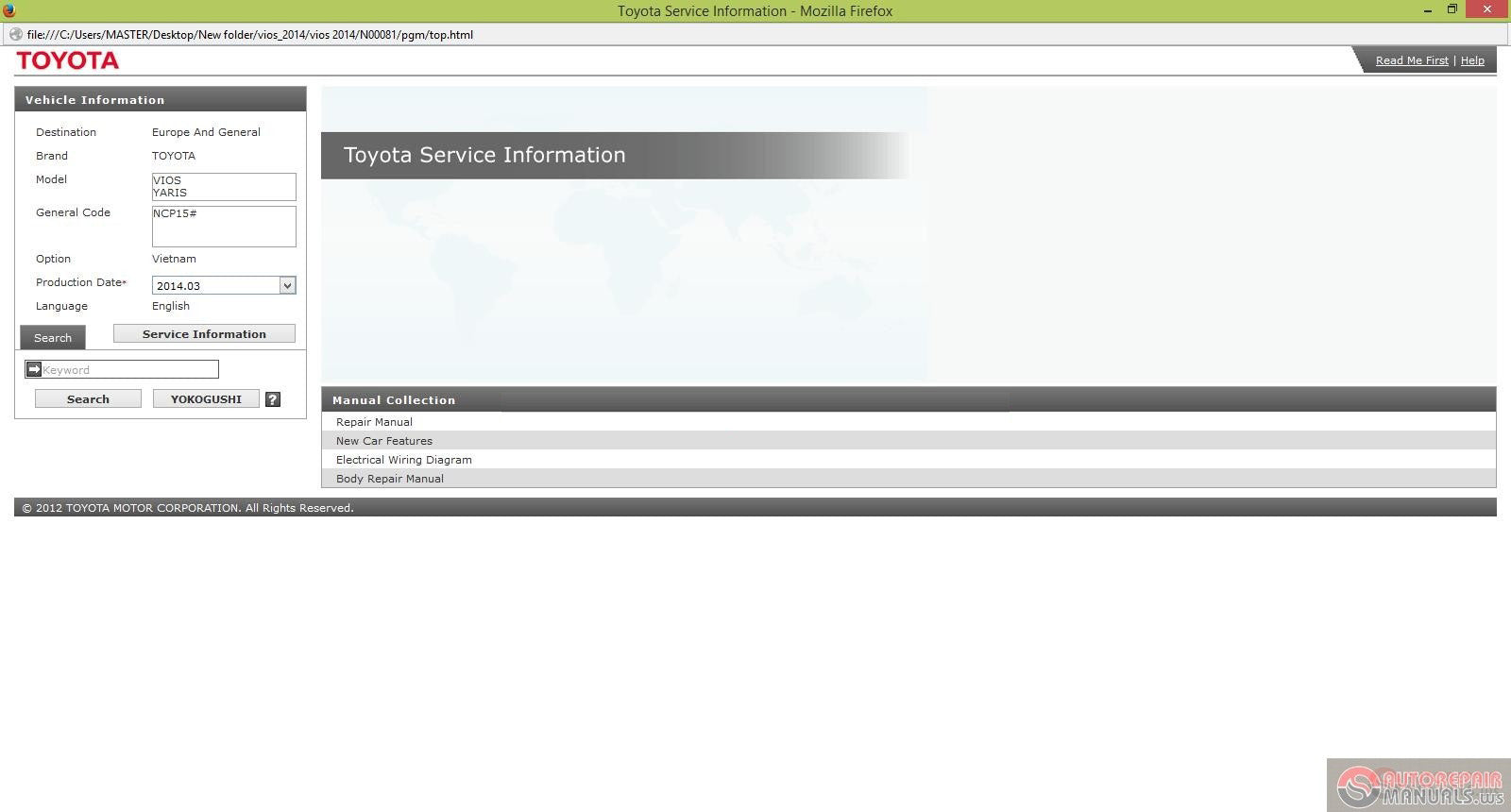Select NCP15# in the General Code list
Viewport: 1511px width, 812px height.
(176, 213)
